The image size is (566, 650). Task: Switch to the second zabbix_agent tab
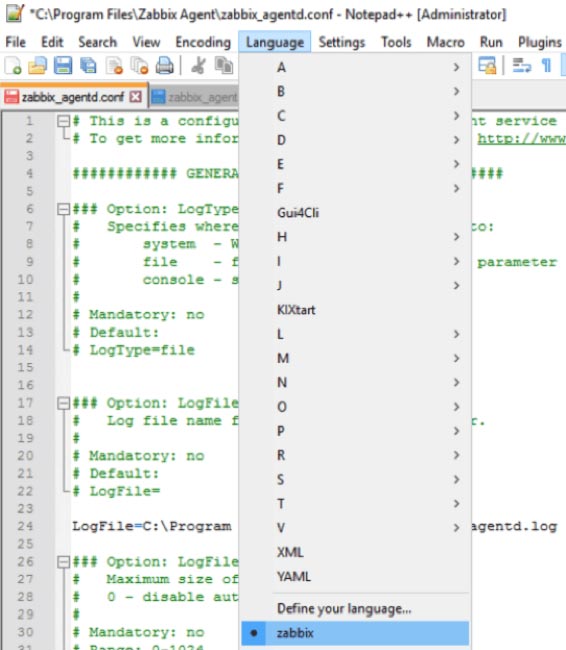coord(194,97)
